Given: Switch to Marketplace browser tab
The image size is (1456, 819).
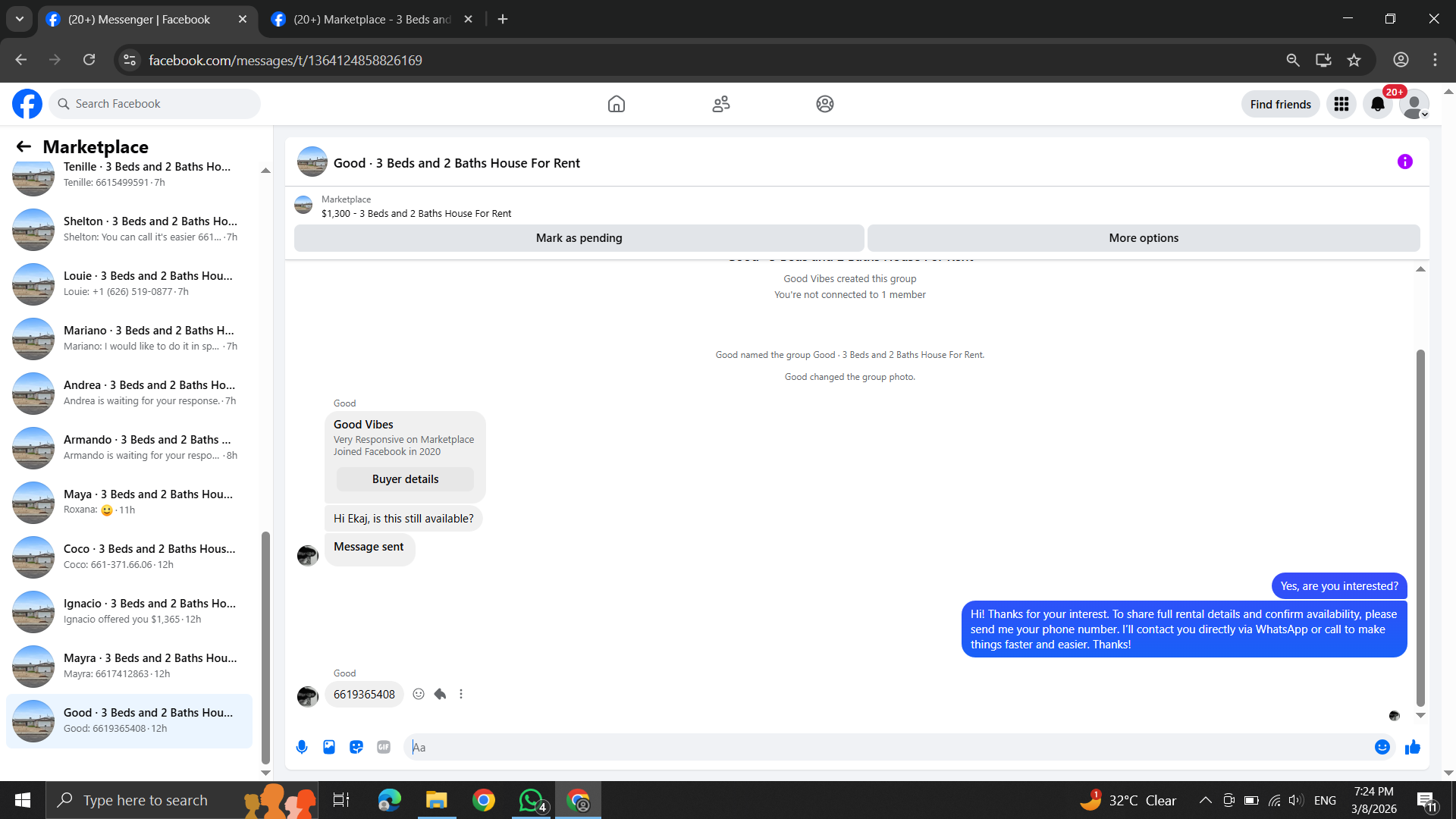Looking at the screenshot, I should click(372, 19).
